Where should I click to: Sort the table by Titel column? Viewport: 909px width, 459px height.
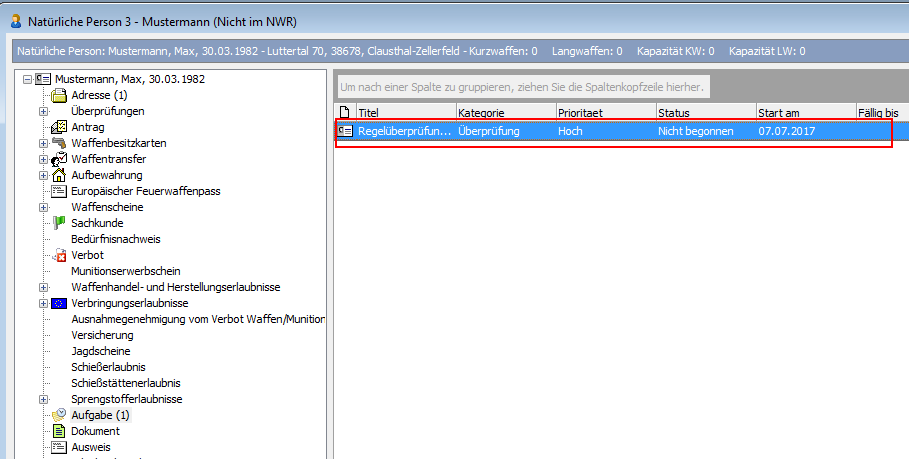pos(405,112)
